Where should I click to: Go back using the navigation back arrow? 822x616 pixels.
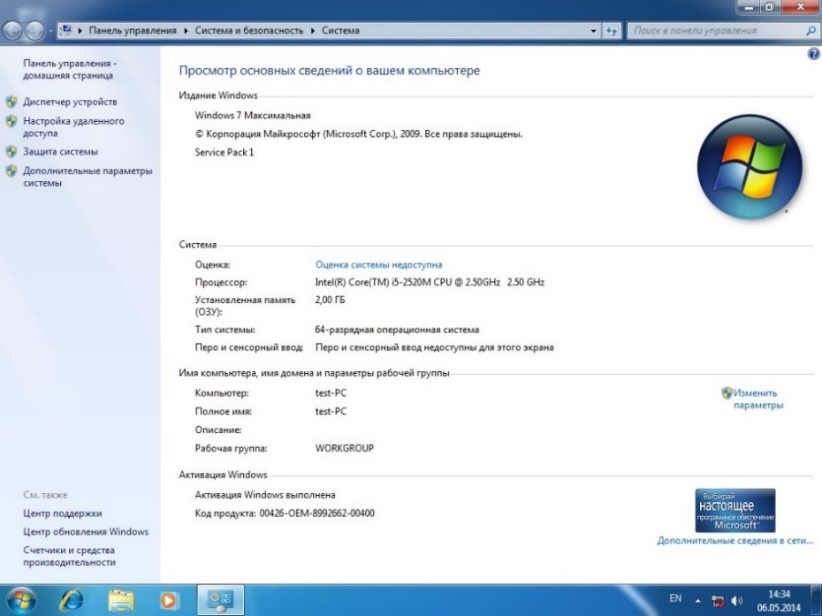(13, 30)
